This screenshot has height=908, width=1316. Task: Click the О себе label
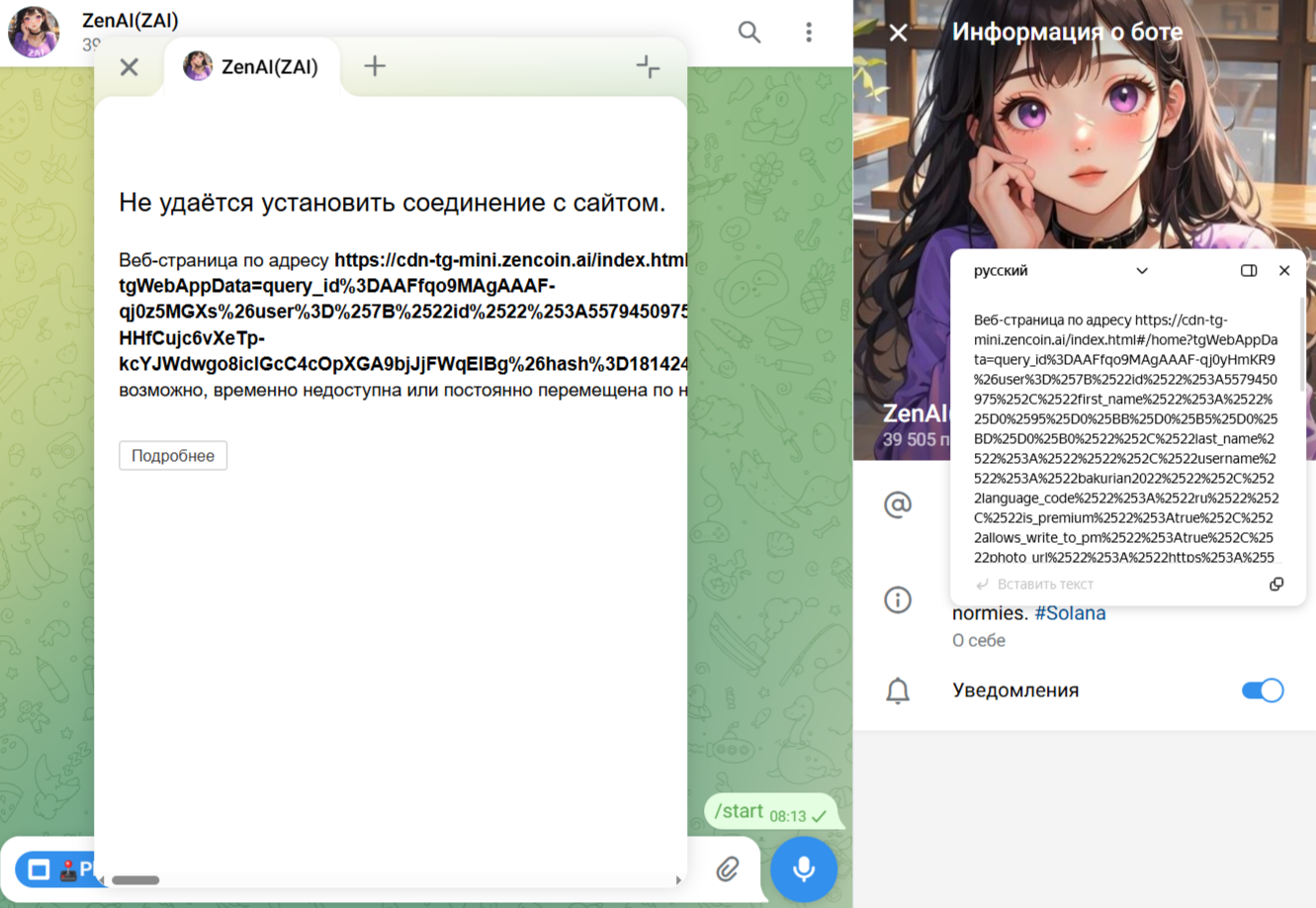pyautogui.click(x=979, y=641)
